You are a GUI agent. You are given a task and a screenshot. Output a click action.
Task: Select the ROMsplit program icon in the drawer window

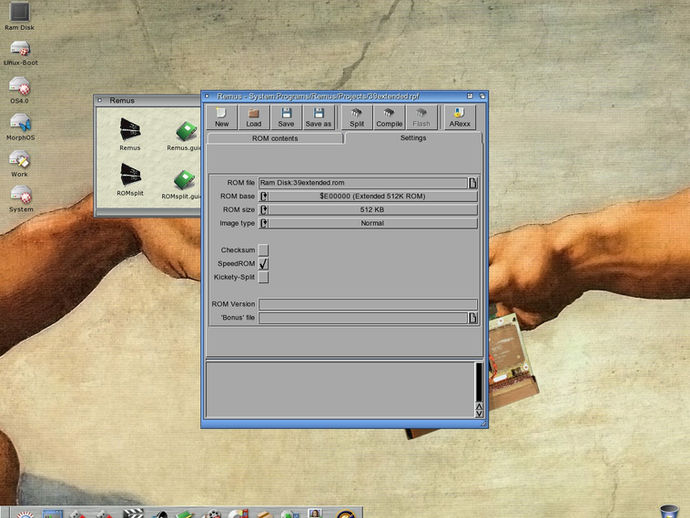click(x=130, y=180)
